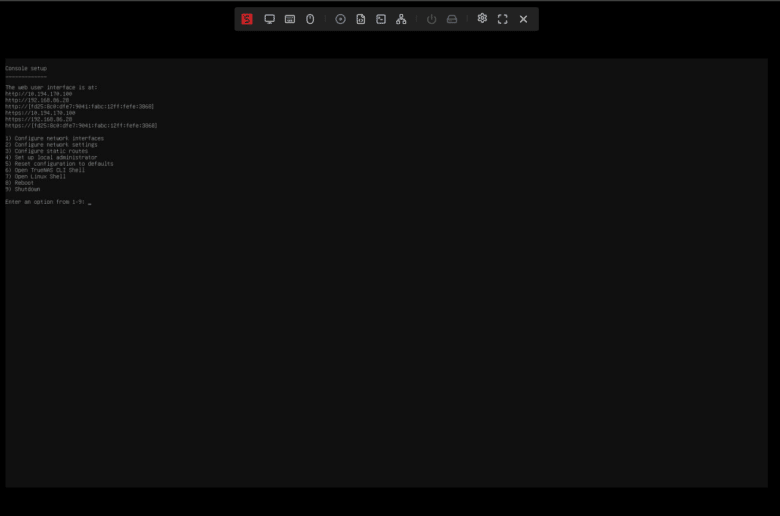
Task: Open the script file icon
Action: click(x=361, y=19)
